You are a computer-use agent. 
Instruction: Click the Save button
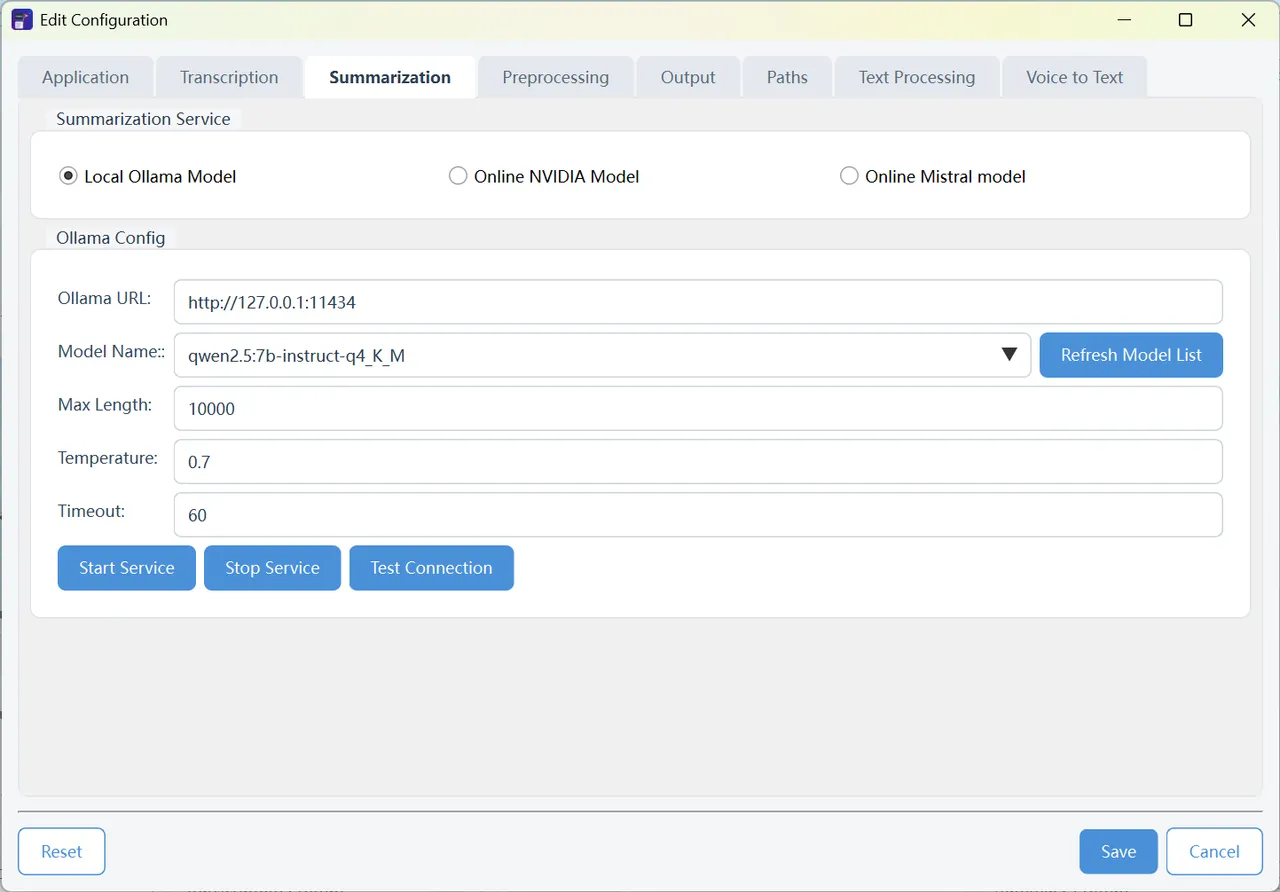1118,852
